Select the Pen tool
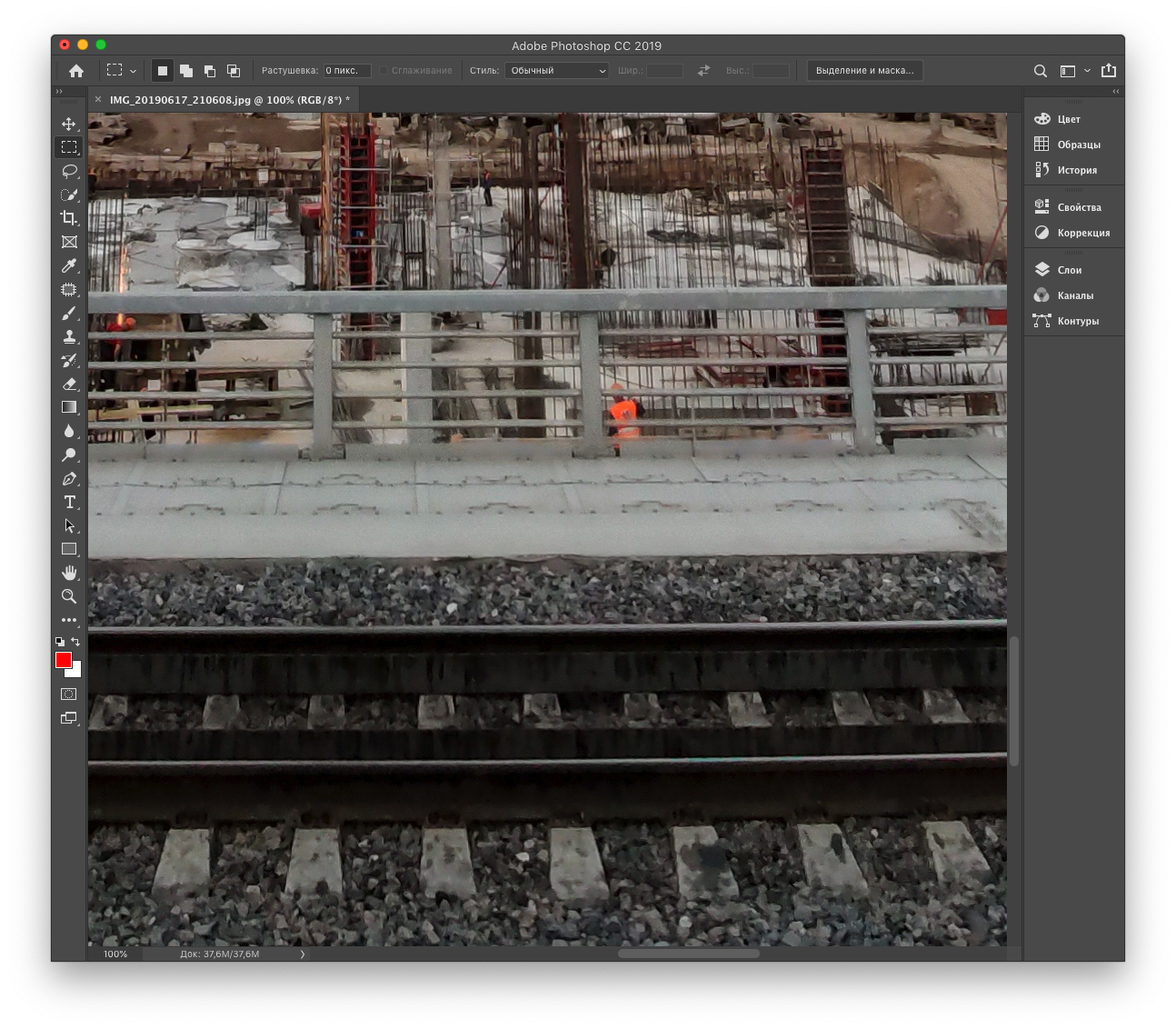The image size is (1176, 1029). point(69,479)
